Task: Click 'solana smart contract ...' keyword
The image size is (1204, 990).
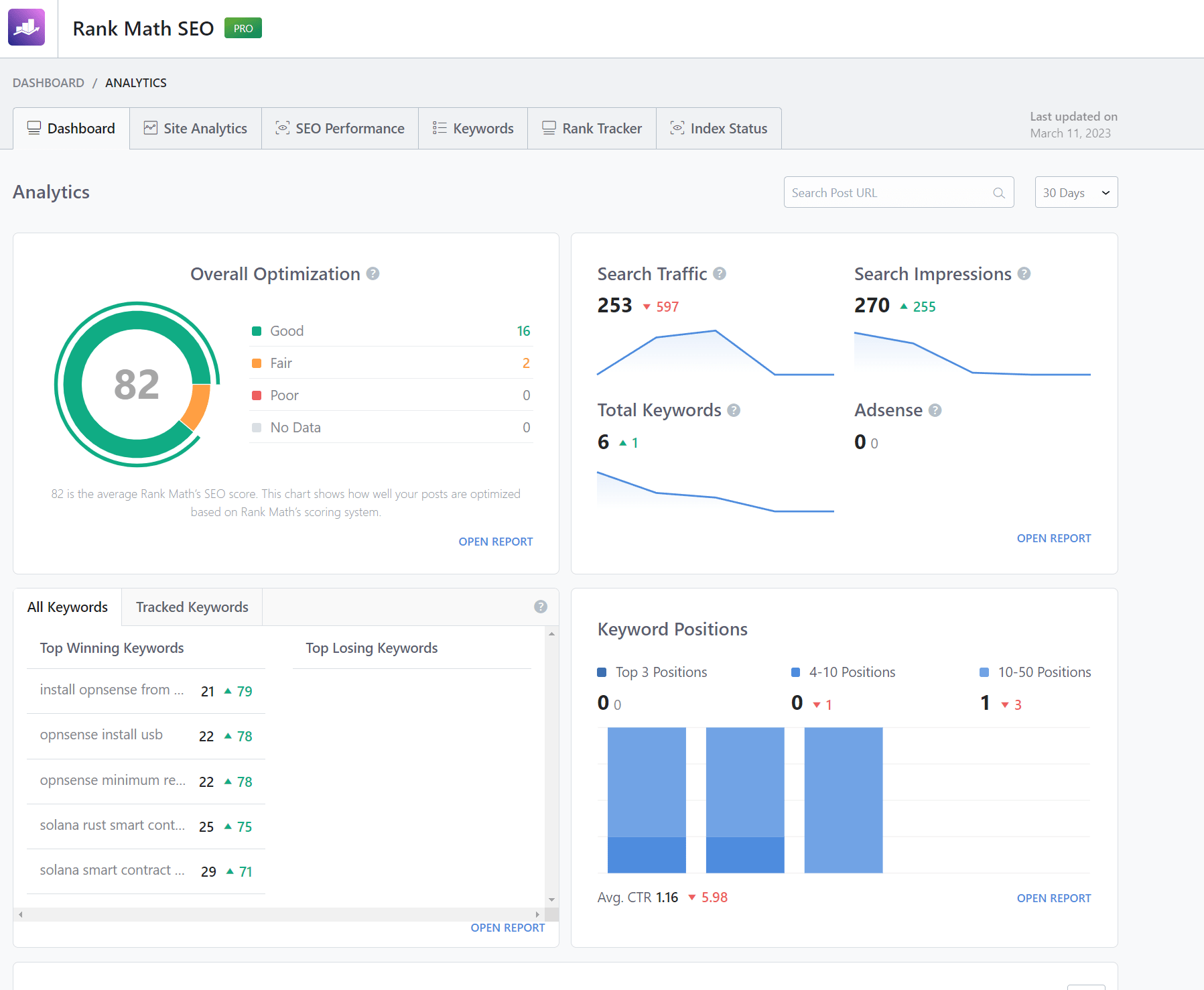Action: click(112, 870)
